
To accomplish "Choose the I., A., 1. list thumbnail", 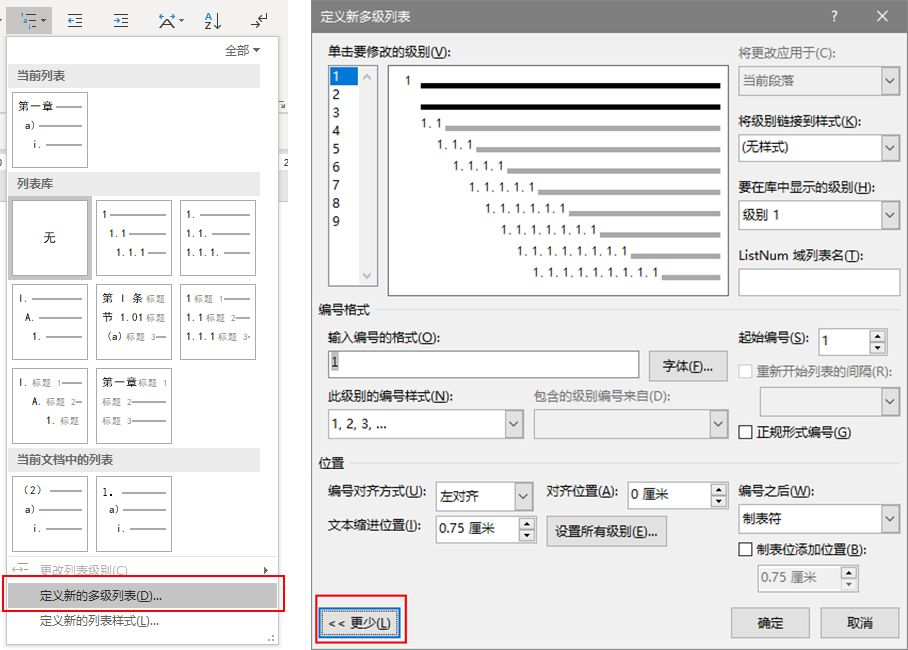I will click(x=50, y=322).
